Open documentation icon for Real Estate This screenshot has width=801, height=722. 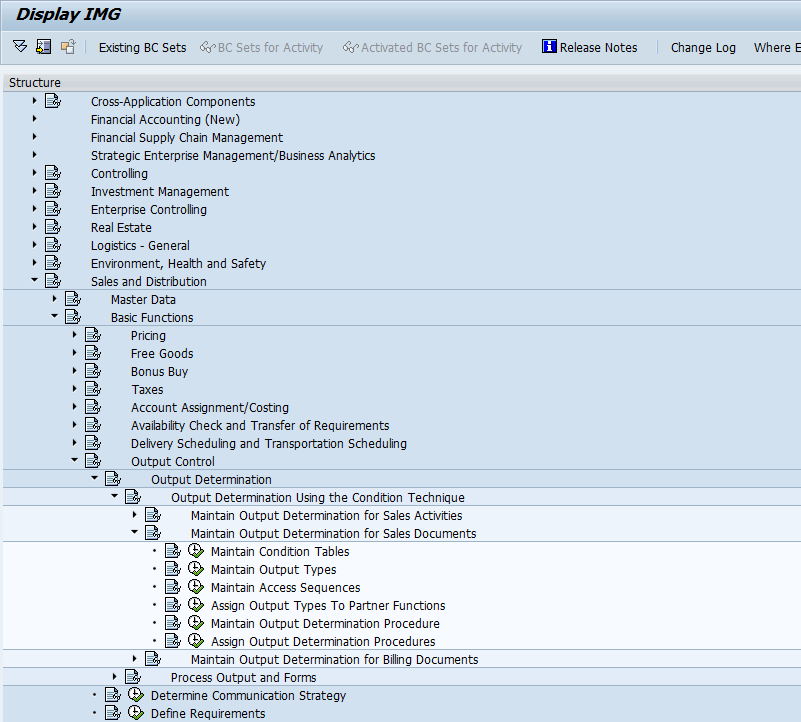point(53,227)
